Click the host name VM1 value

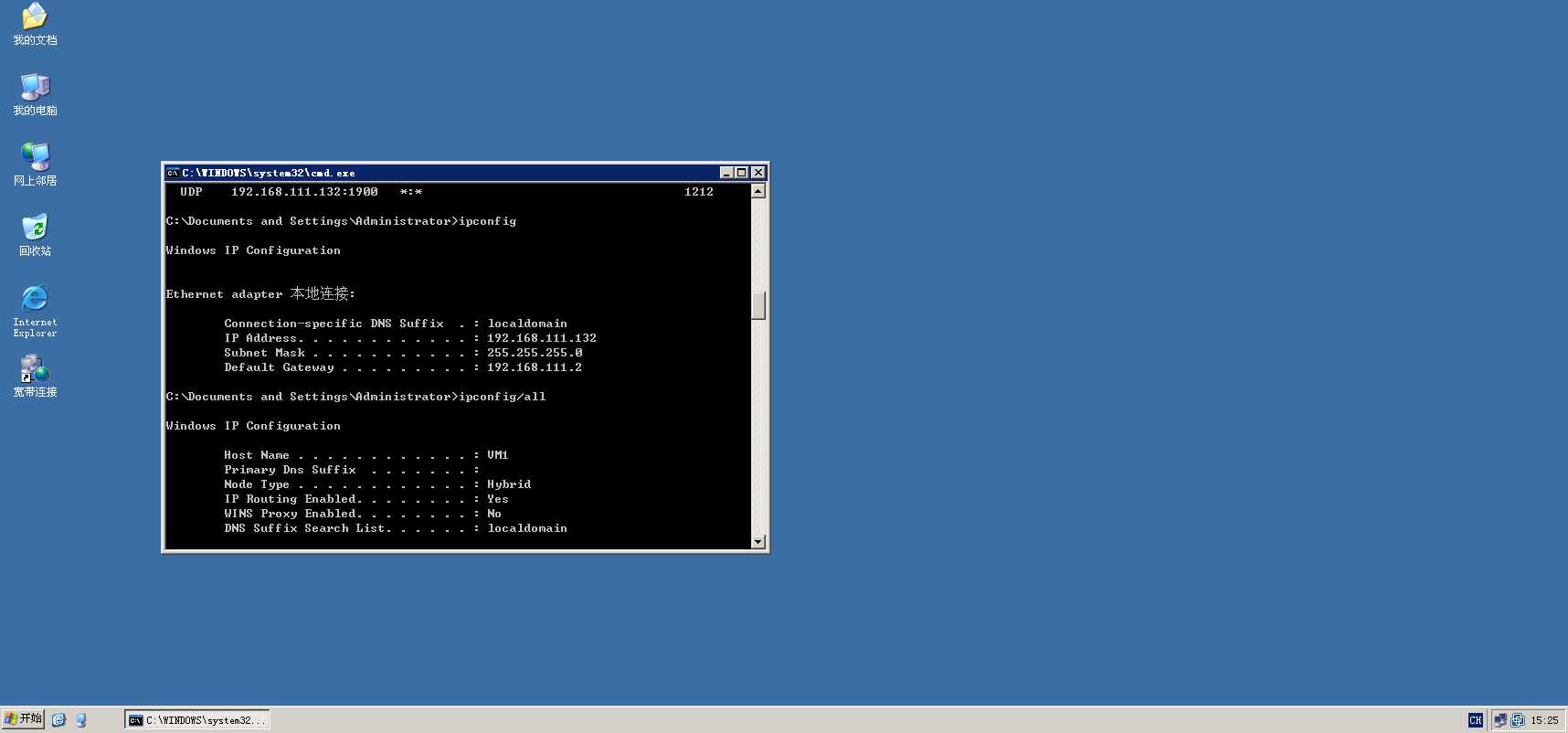coord(498,455)
